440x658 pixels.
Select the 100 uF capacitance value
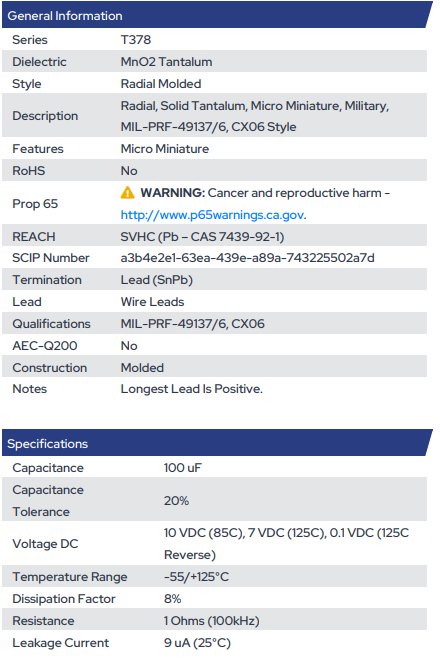[x=182, y=468]
